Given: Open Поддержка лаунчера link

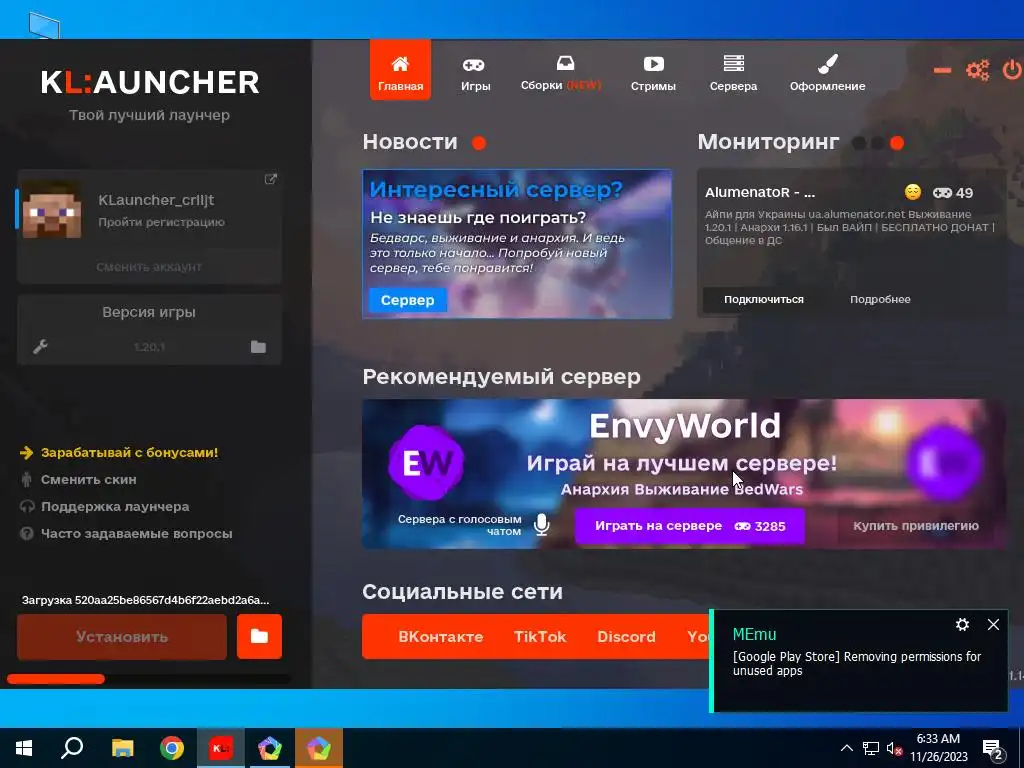Looking at the screenshot, I should pyautogui.click(x=115, y=506).
